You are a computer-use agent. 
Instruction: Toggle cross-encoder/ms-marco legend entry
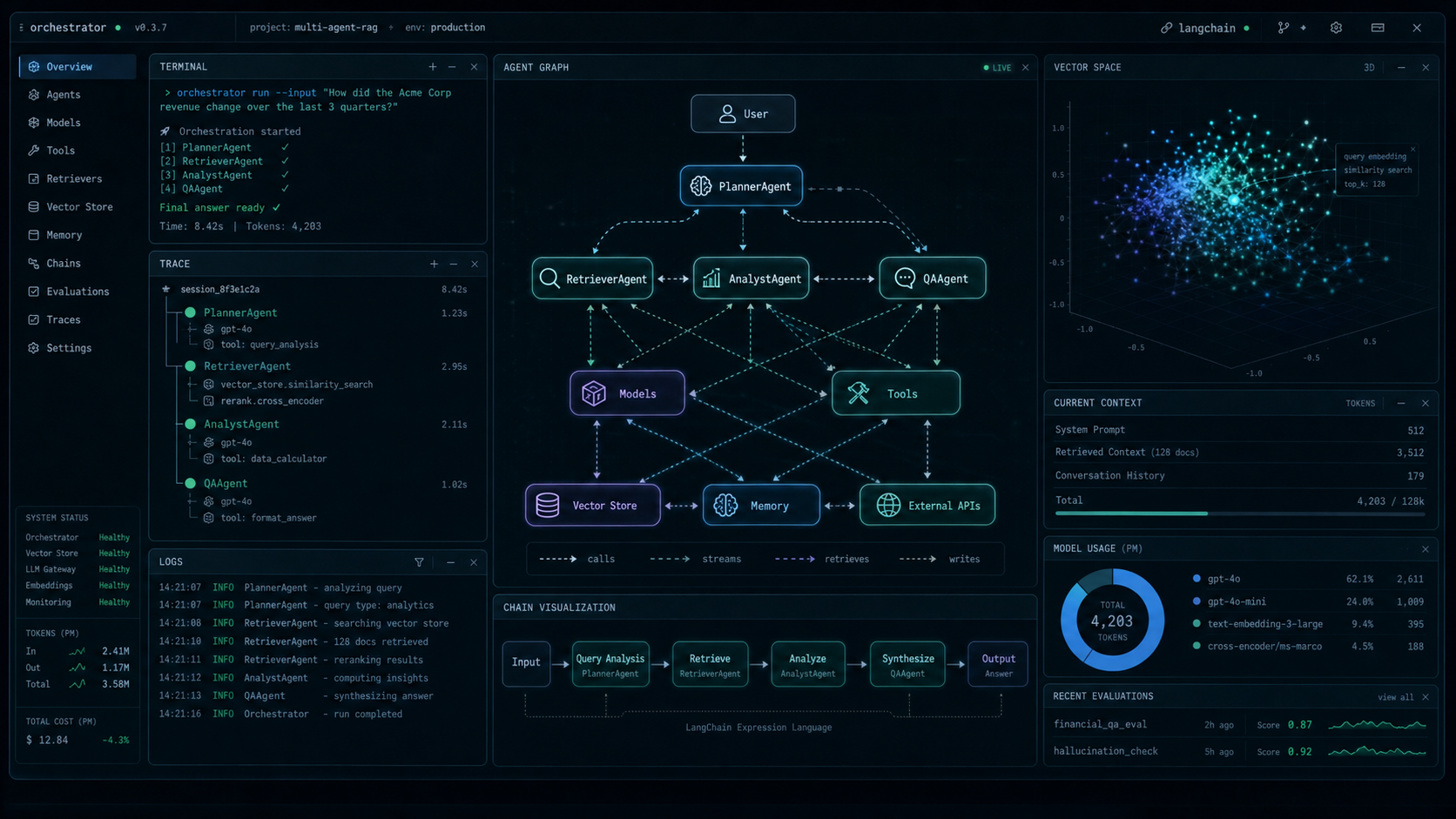click(1257, 647)
